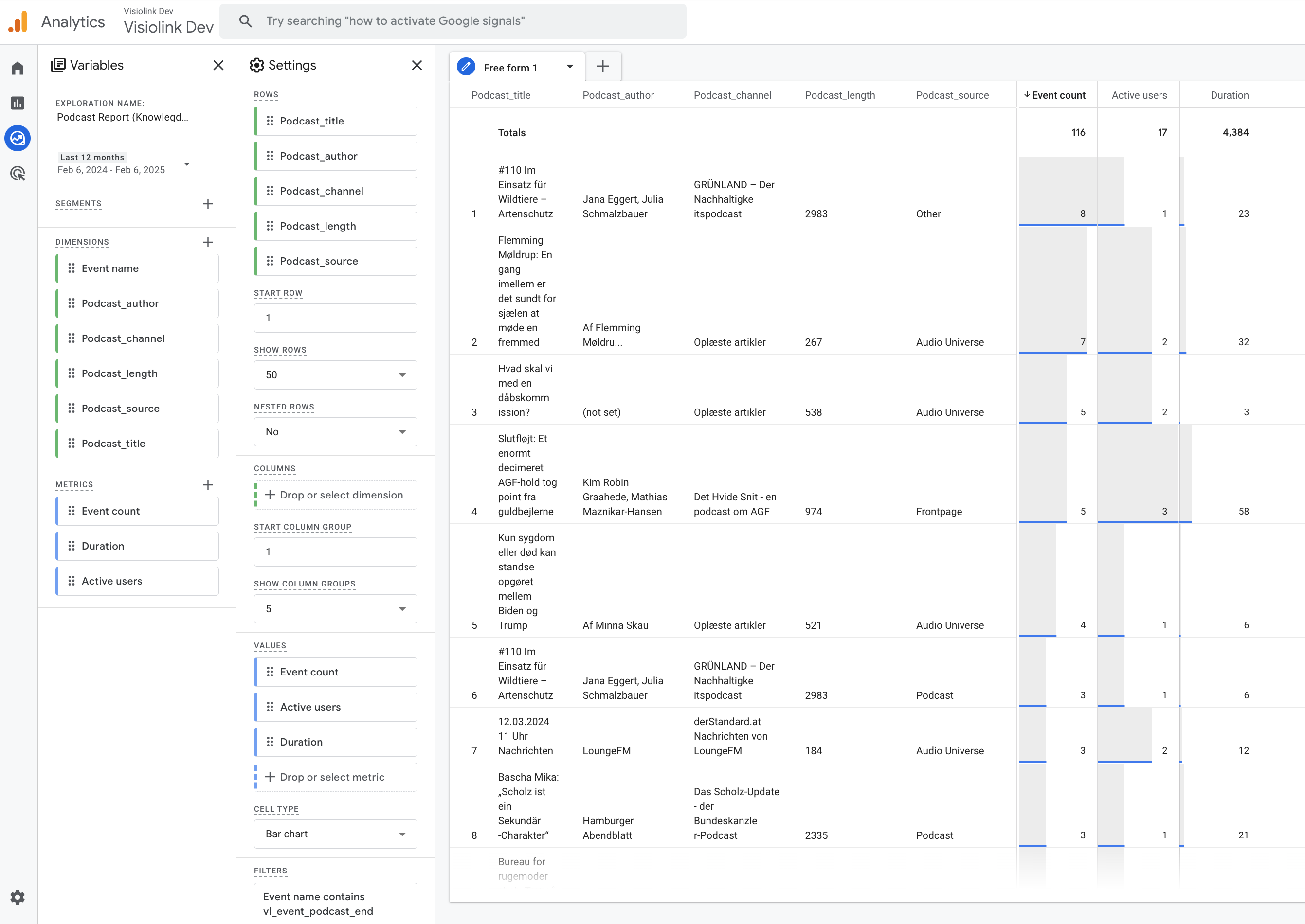Add a new segment with plus icon

[208, 204]
